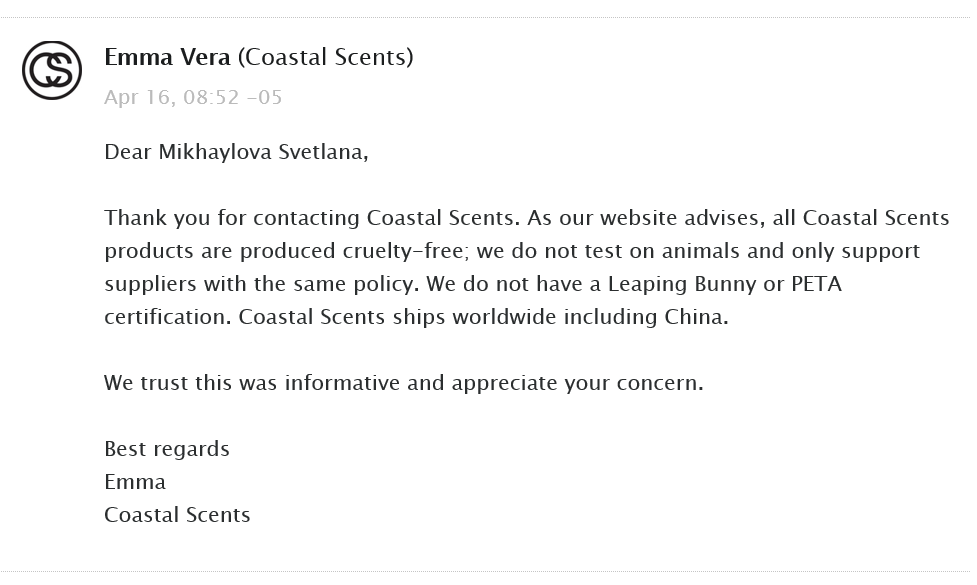The height and width of the screenshot is (585, 977).
Task: Click the signature name Emma
Action: (135, 482)
